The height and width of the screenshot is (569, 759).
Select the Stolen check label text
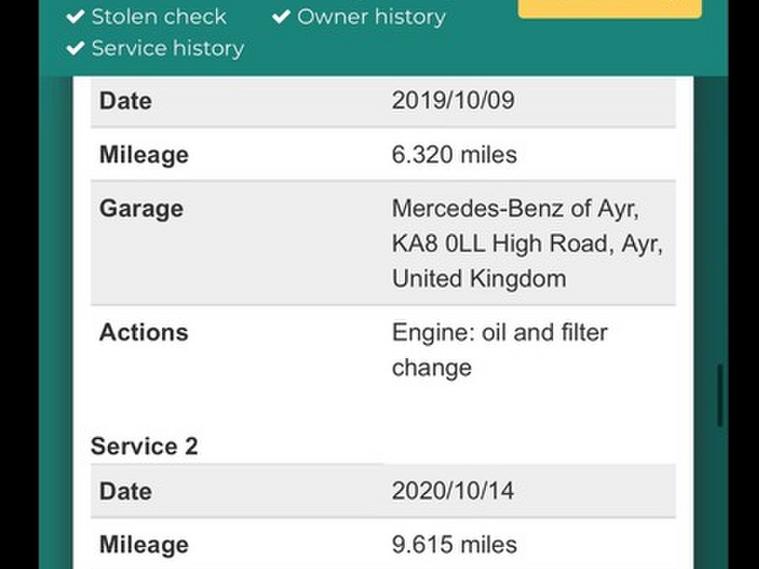(x=159, y=17)
